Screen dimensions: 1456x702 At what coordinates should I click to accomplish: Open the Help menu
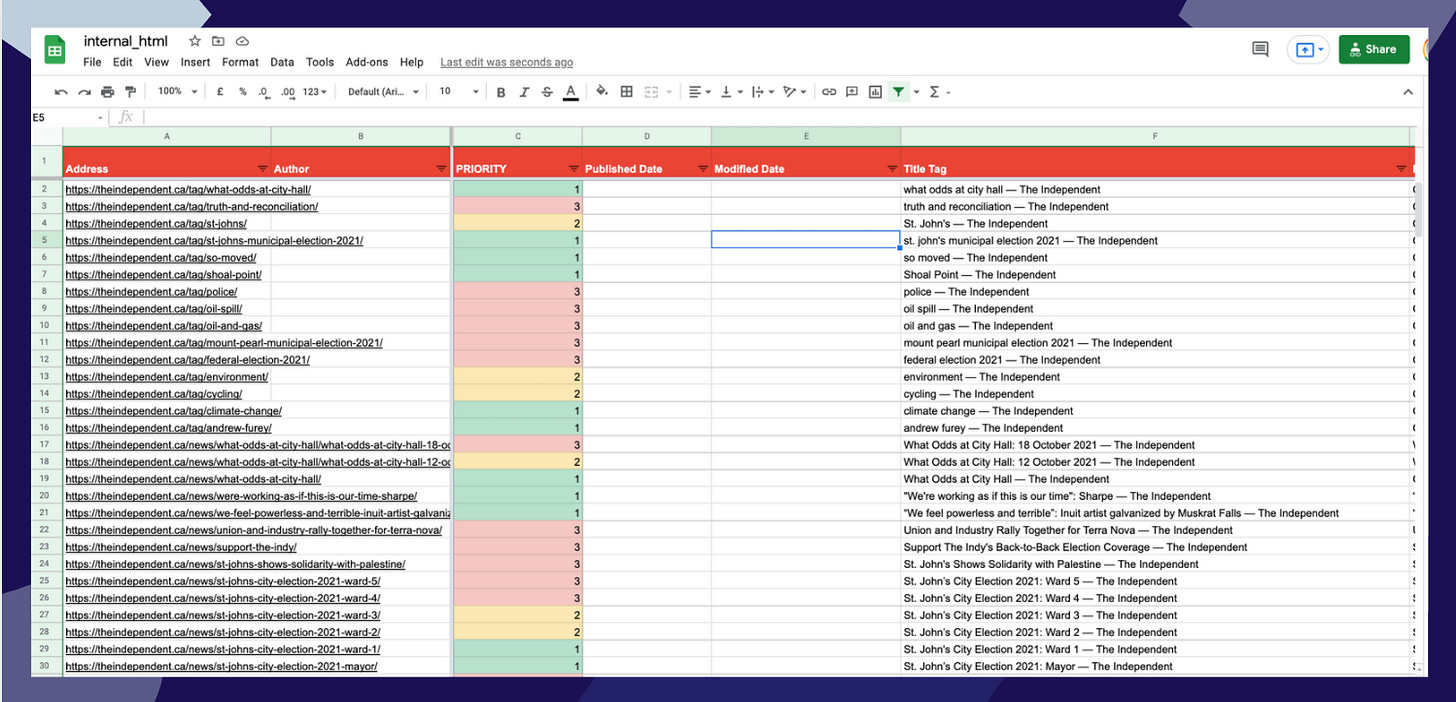(412, 62)
